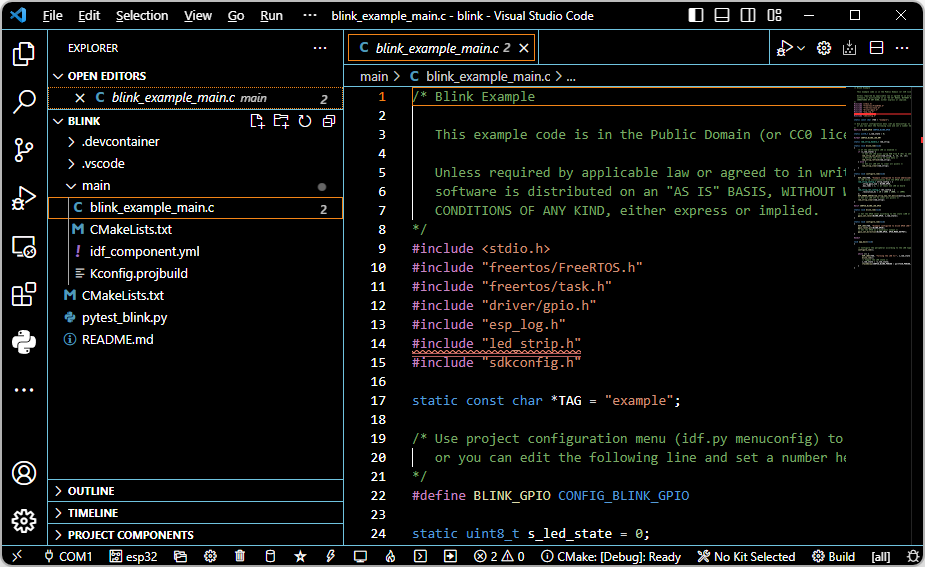This screenshot has width=925, height=567.
Task: Open the run button dropdown arrow
Action: tap(801, 48)
